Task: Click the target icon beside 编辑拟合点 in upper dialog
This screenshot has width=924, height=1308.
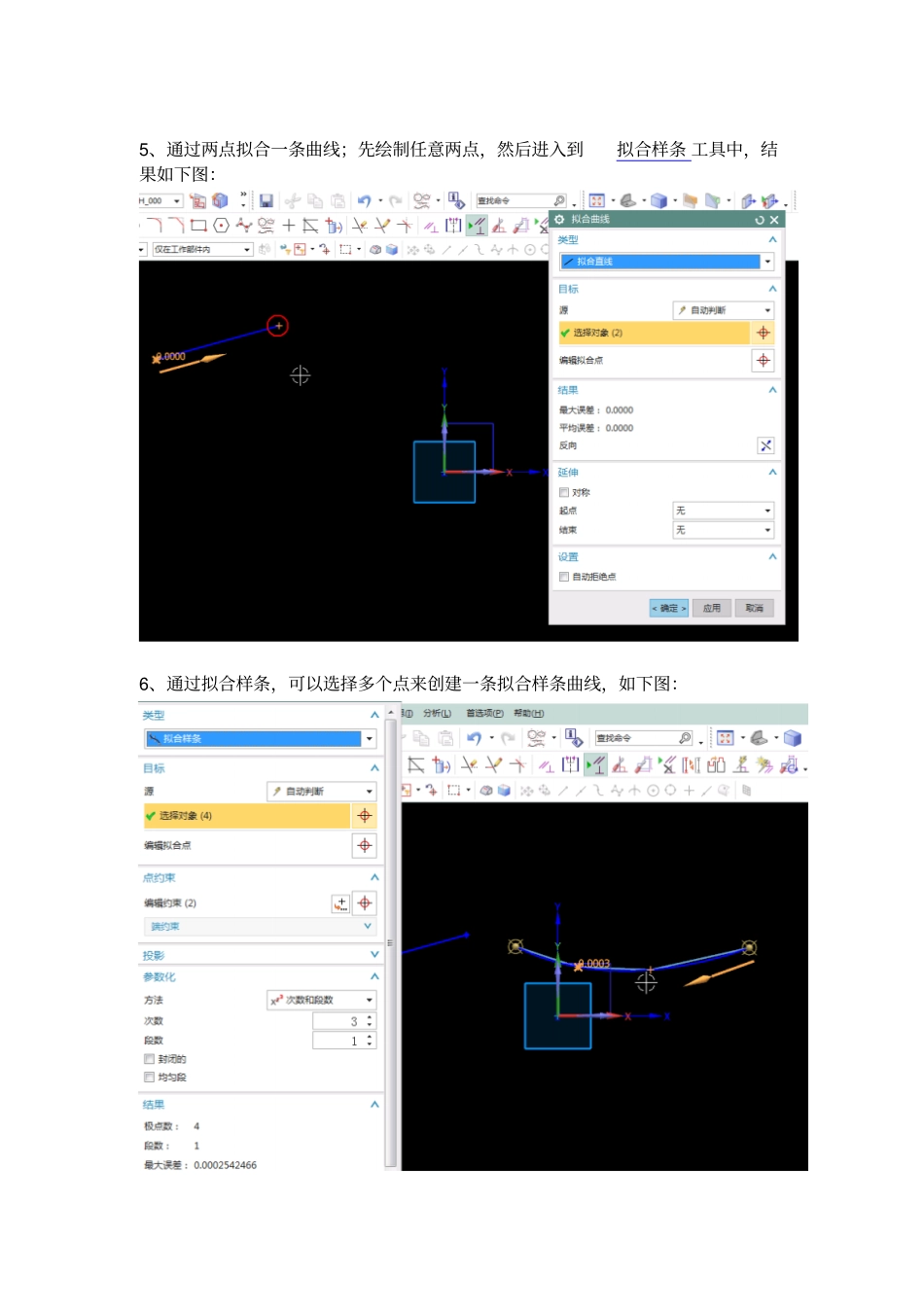Action: pyautogui.click(x=764, y=361)
